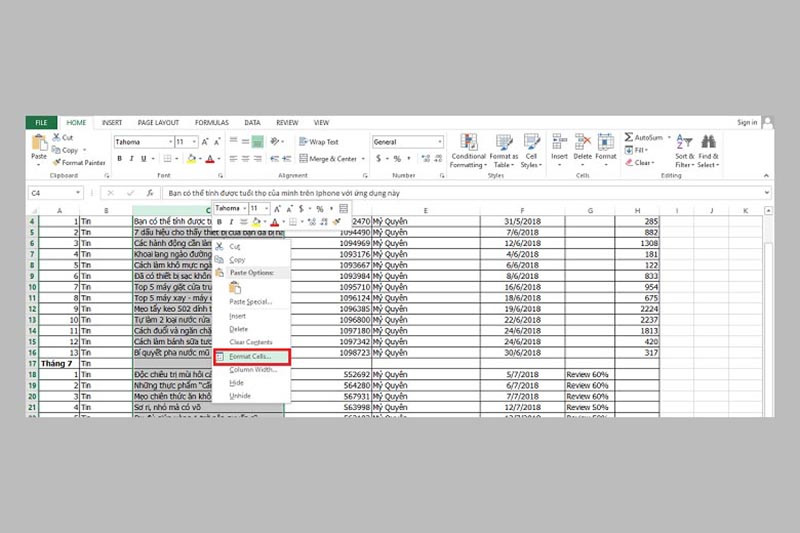Click the orientation text-angle icon
This screenshot has height=533, width=800.
pyautogui.click(x=275, y=141)
